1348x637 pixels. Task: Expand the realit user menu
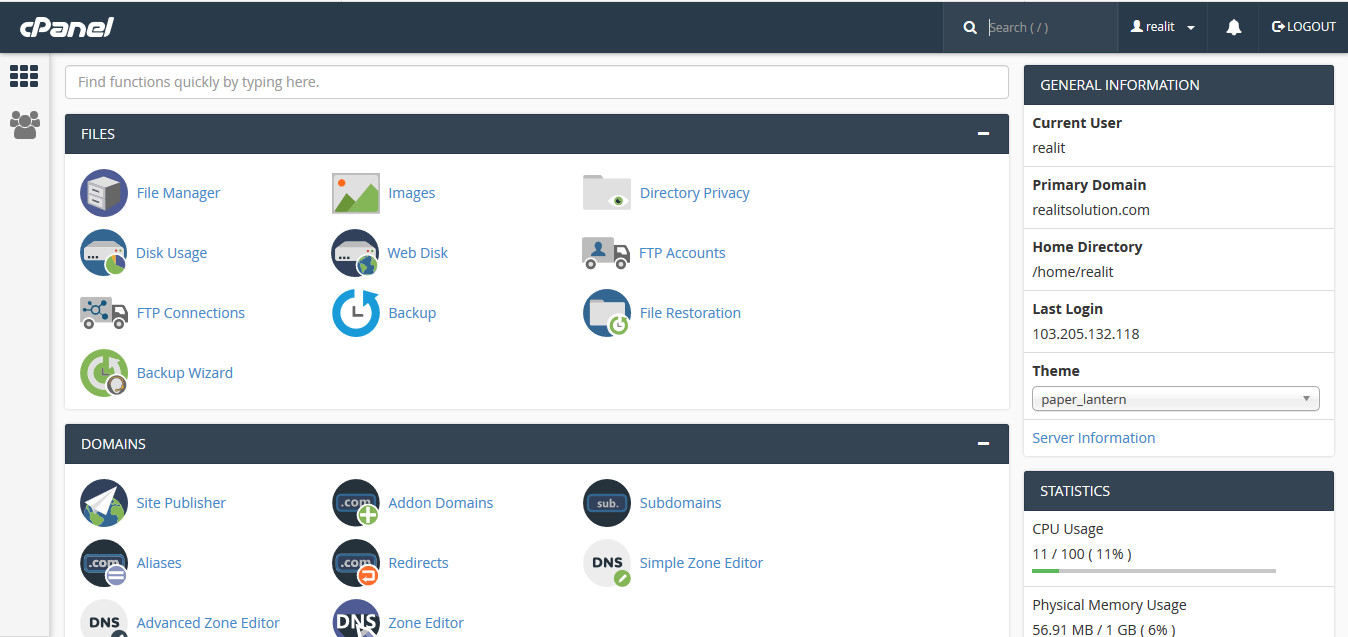click(1162, 27)
